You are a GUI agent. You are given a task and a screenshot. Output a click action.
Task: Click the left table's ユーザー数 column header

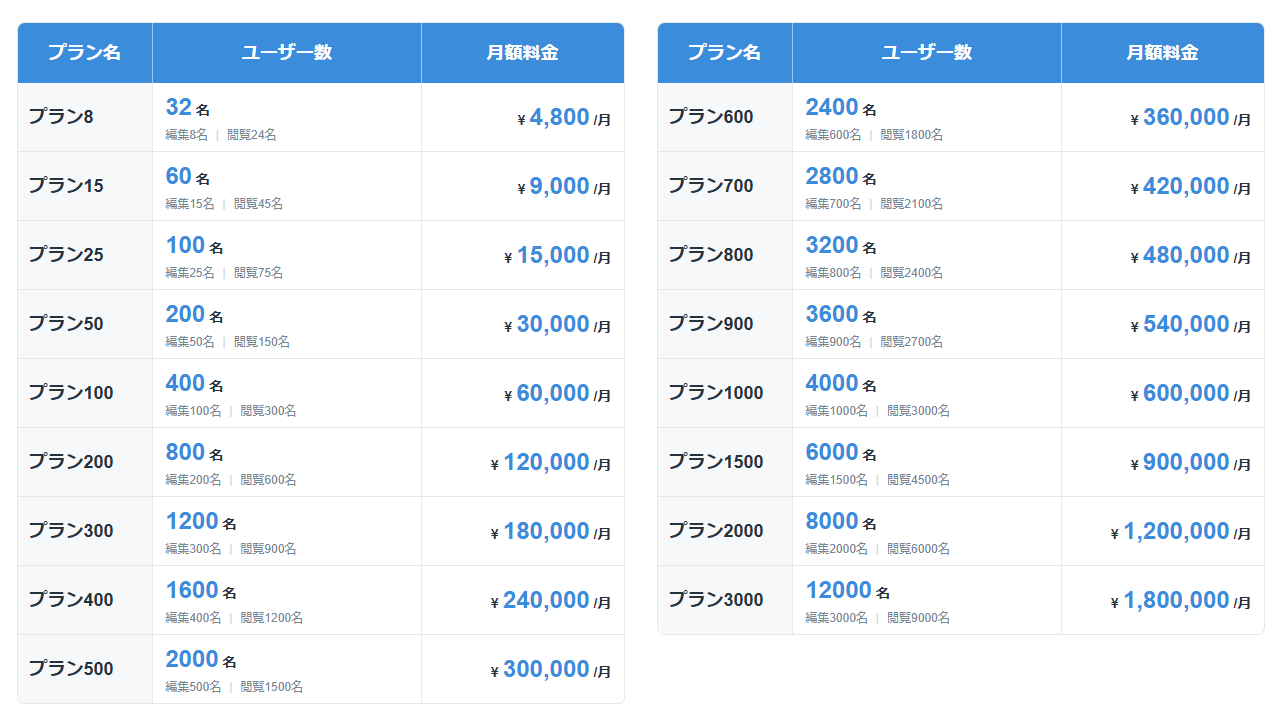pyautogui.click(x=287, y=53)
